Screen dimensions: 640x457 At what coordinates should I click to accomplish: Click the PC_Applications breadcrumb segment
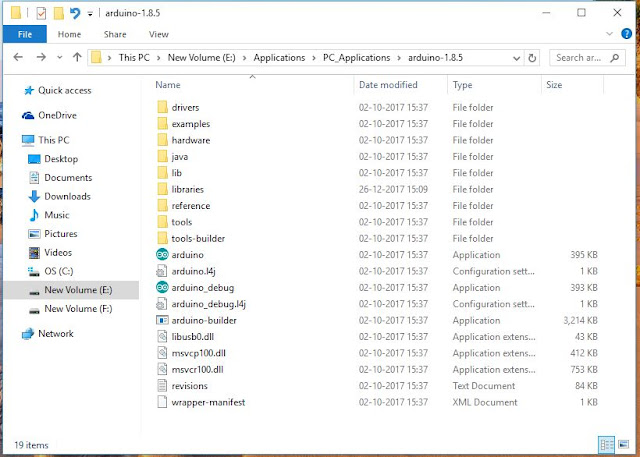tap(357, 58)
